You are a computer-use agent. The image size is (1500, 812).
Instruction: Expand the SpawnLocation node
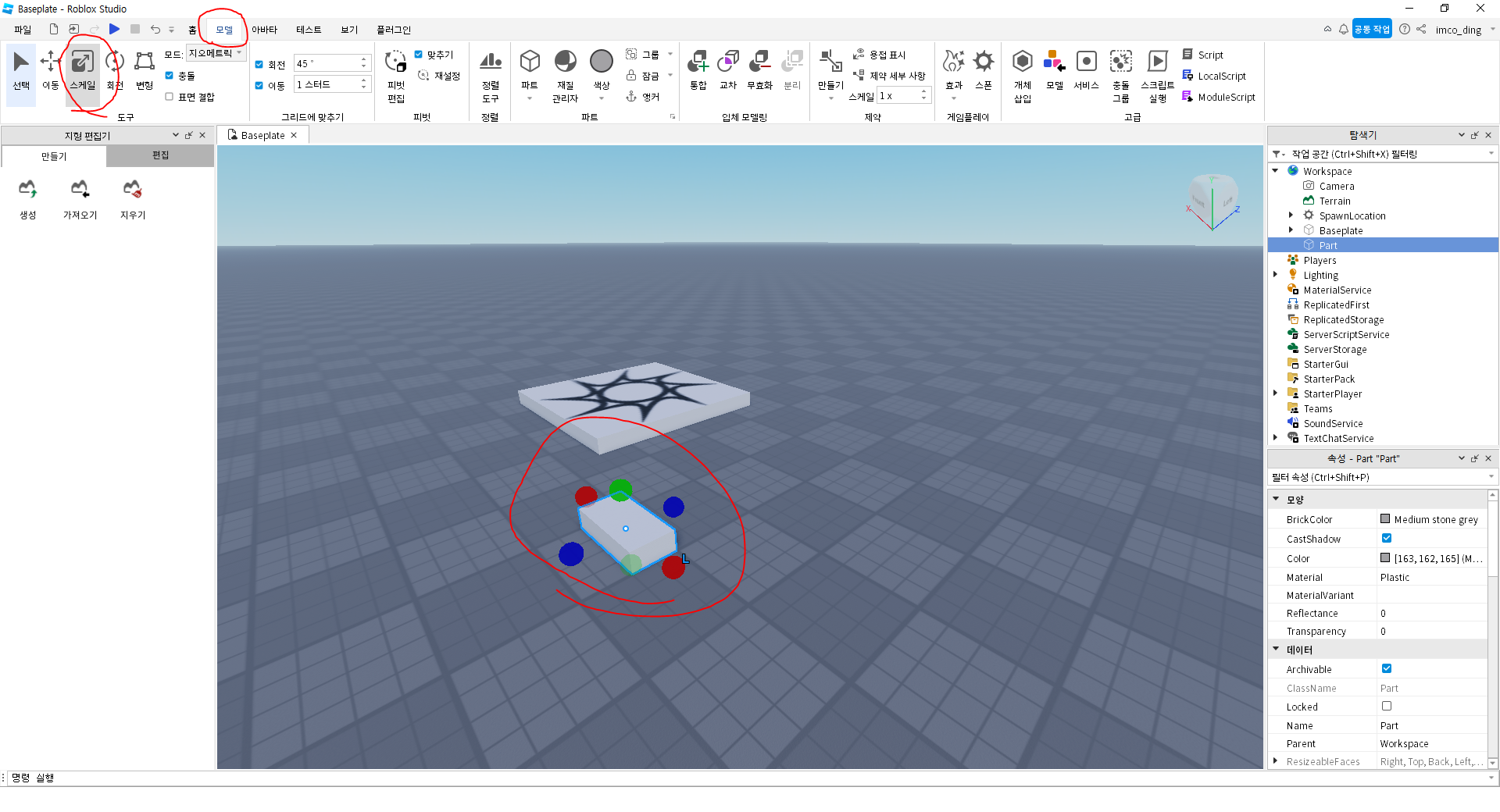coord(1291,215)
